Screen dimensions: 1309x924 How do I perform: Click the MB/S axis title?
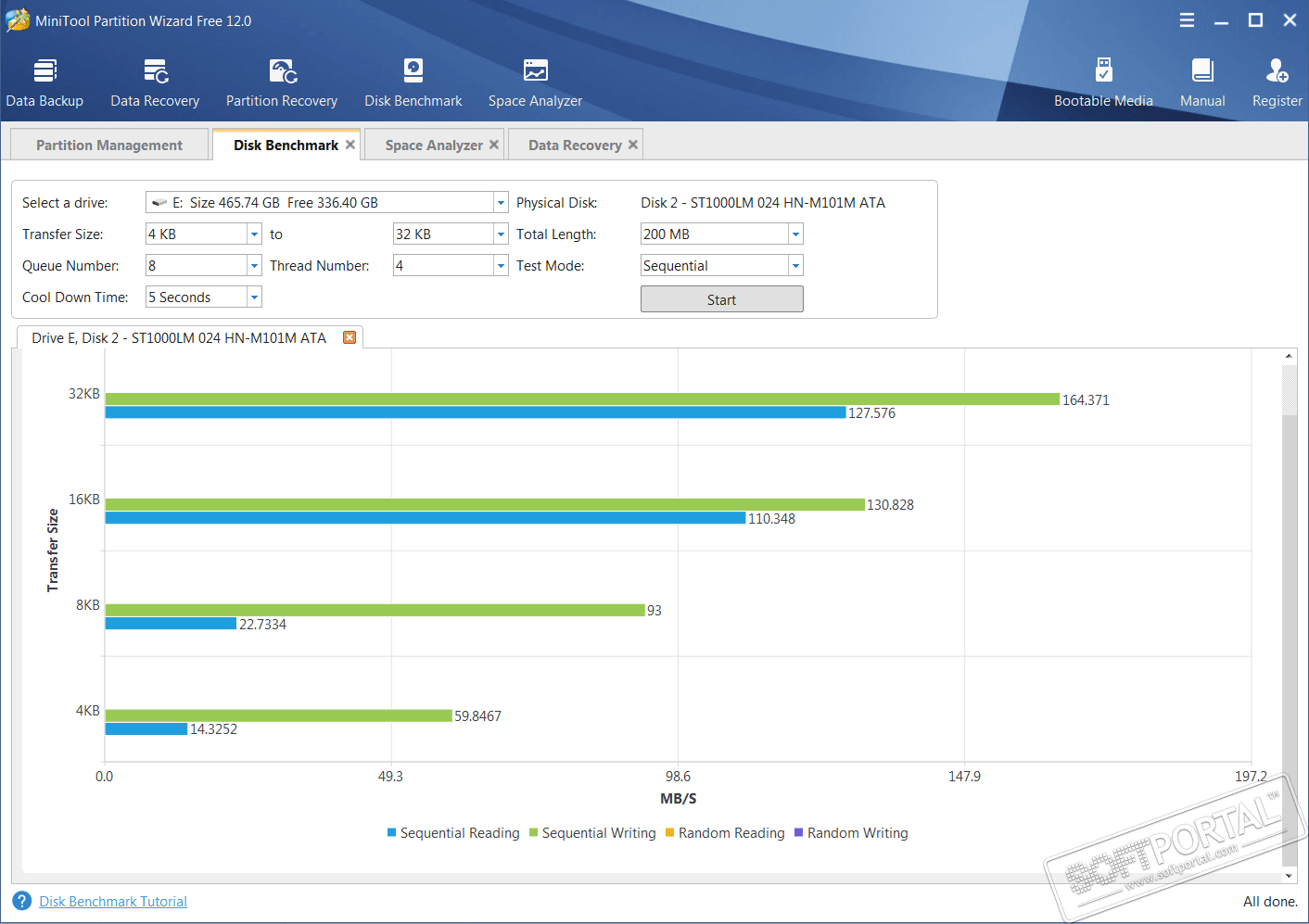pos(679,798)
